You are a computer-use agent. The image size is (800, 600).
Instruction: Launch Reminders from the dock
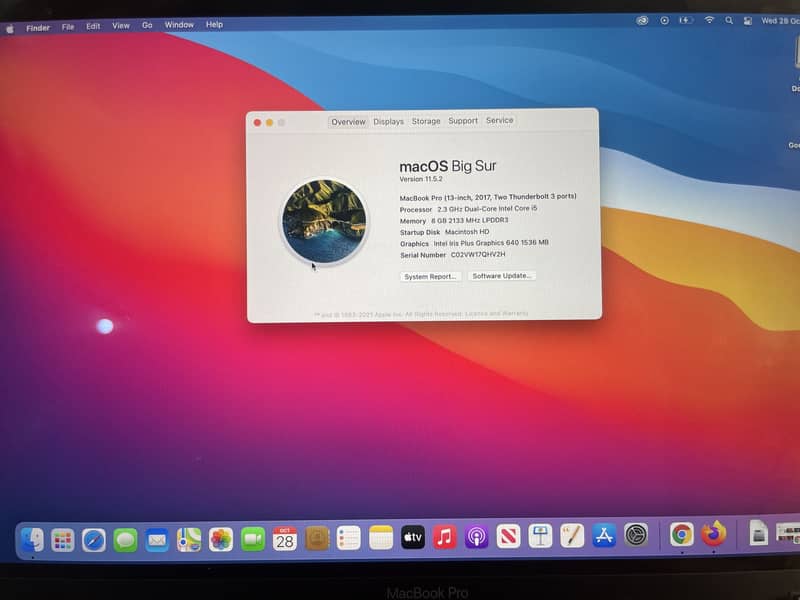349,538
